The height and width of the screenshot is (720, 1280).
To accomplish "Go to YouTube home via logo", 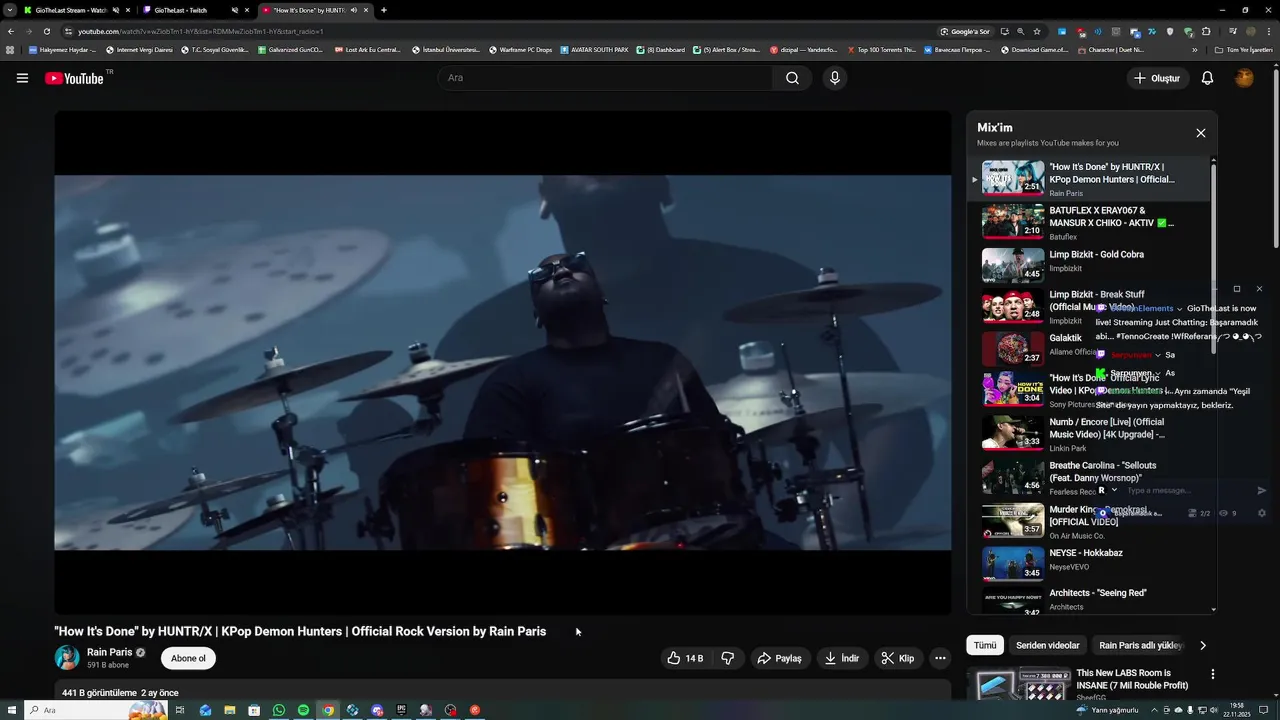I will [x=74, y=78].
